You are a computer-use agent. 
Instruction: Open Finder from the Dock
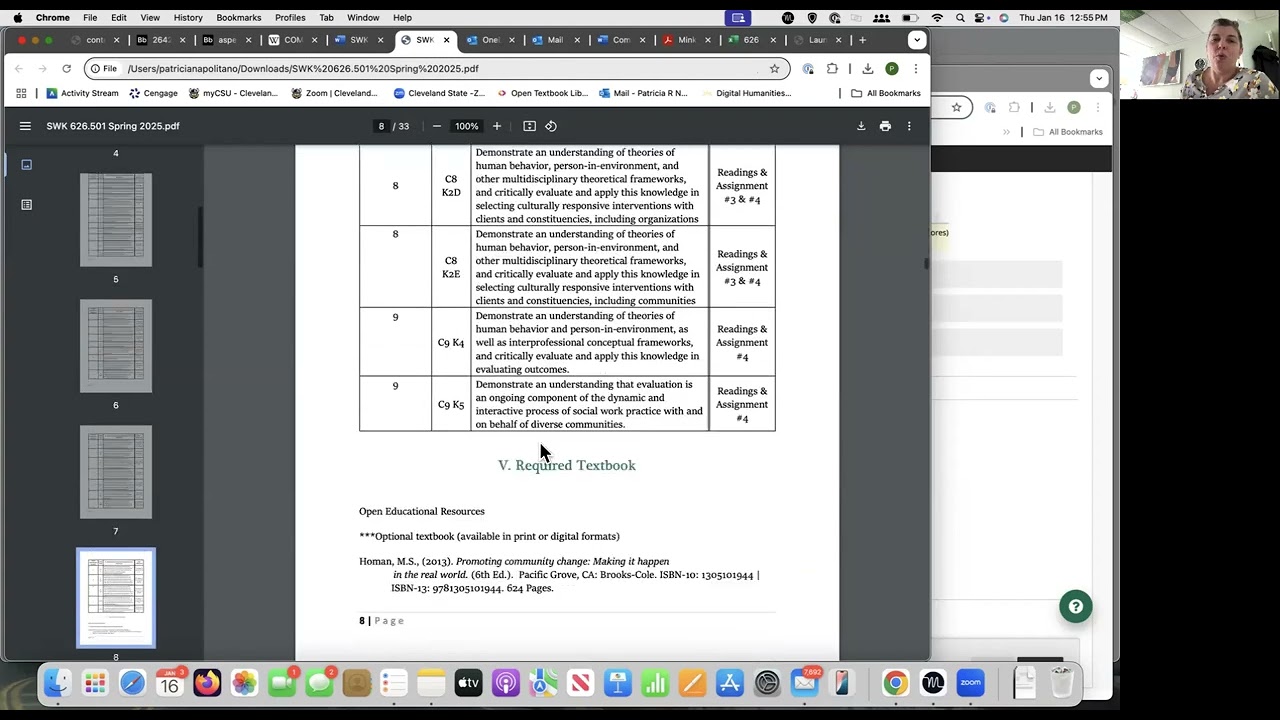57,683
